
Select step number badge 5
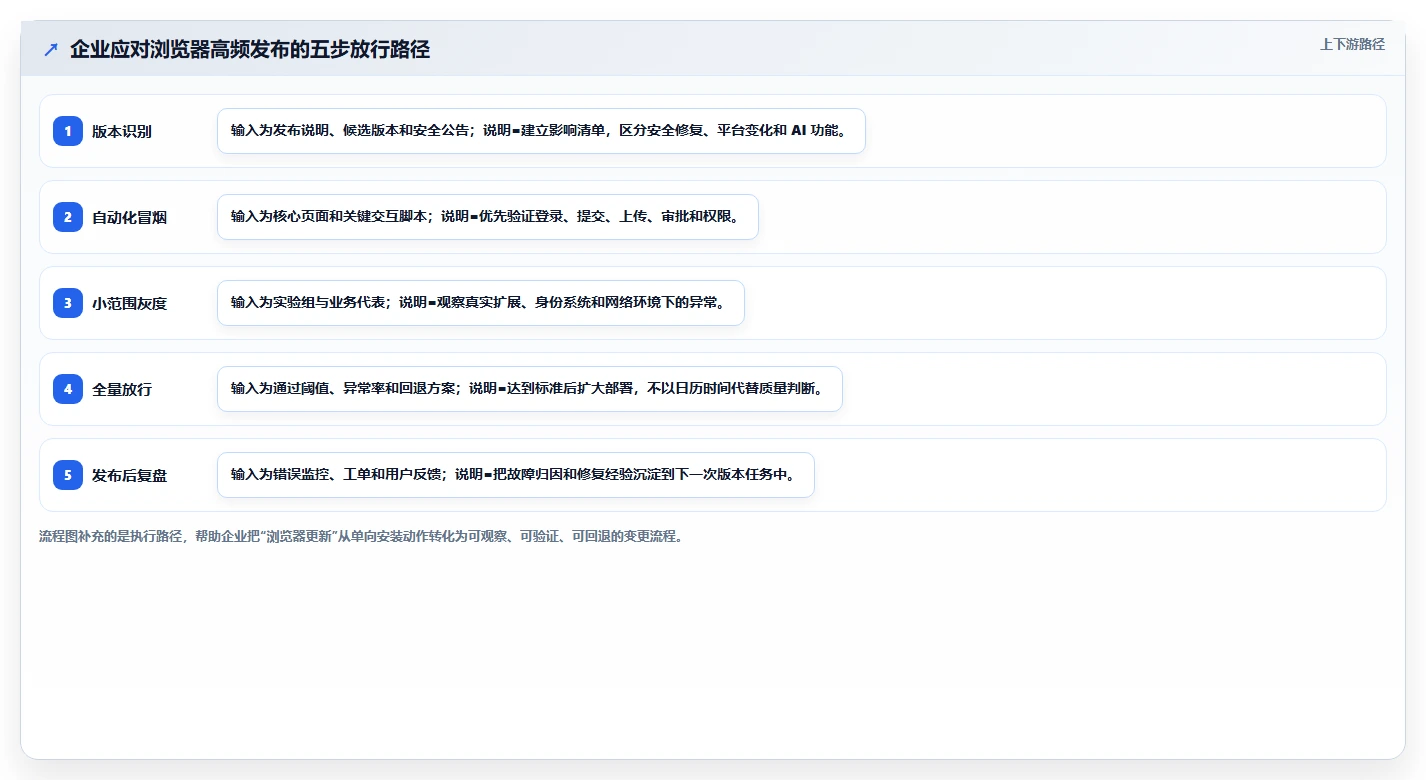68,475
